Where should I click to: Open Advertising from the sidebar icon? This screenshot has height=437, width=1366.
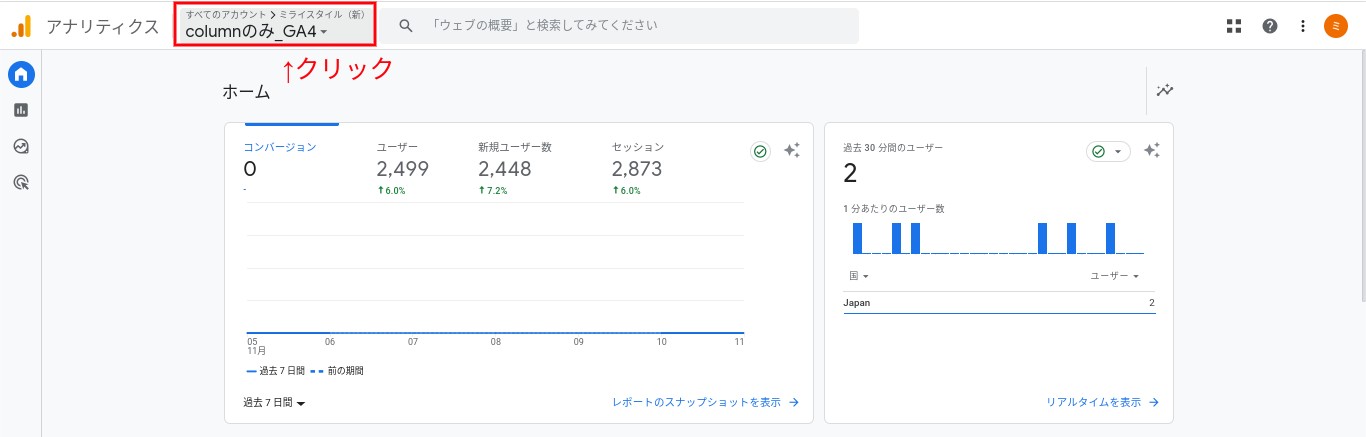[x=21, y=182]
